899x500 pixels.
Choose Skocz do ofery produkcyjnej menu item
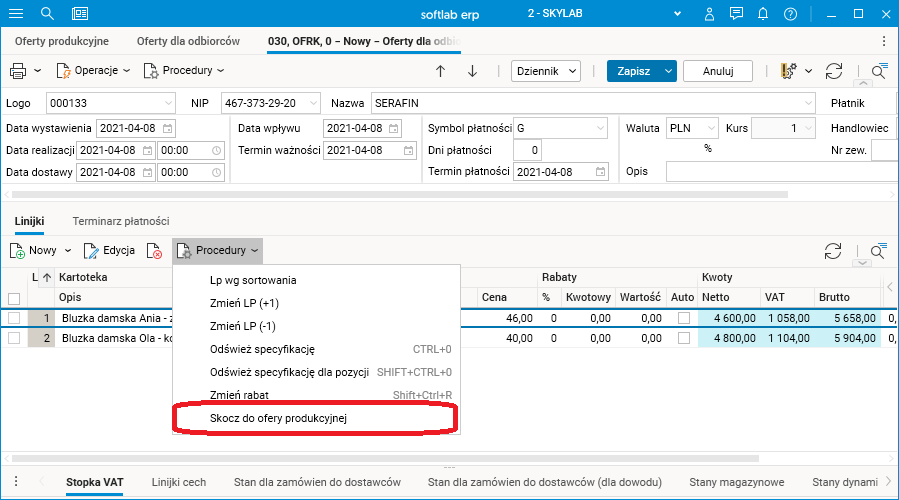pos(316,418)
